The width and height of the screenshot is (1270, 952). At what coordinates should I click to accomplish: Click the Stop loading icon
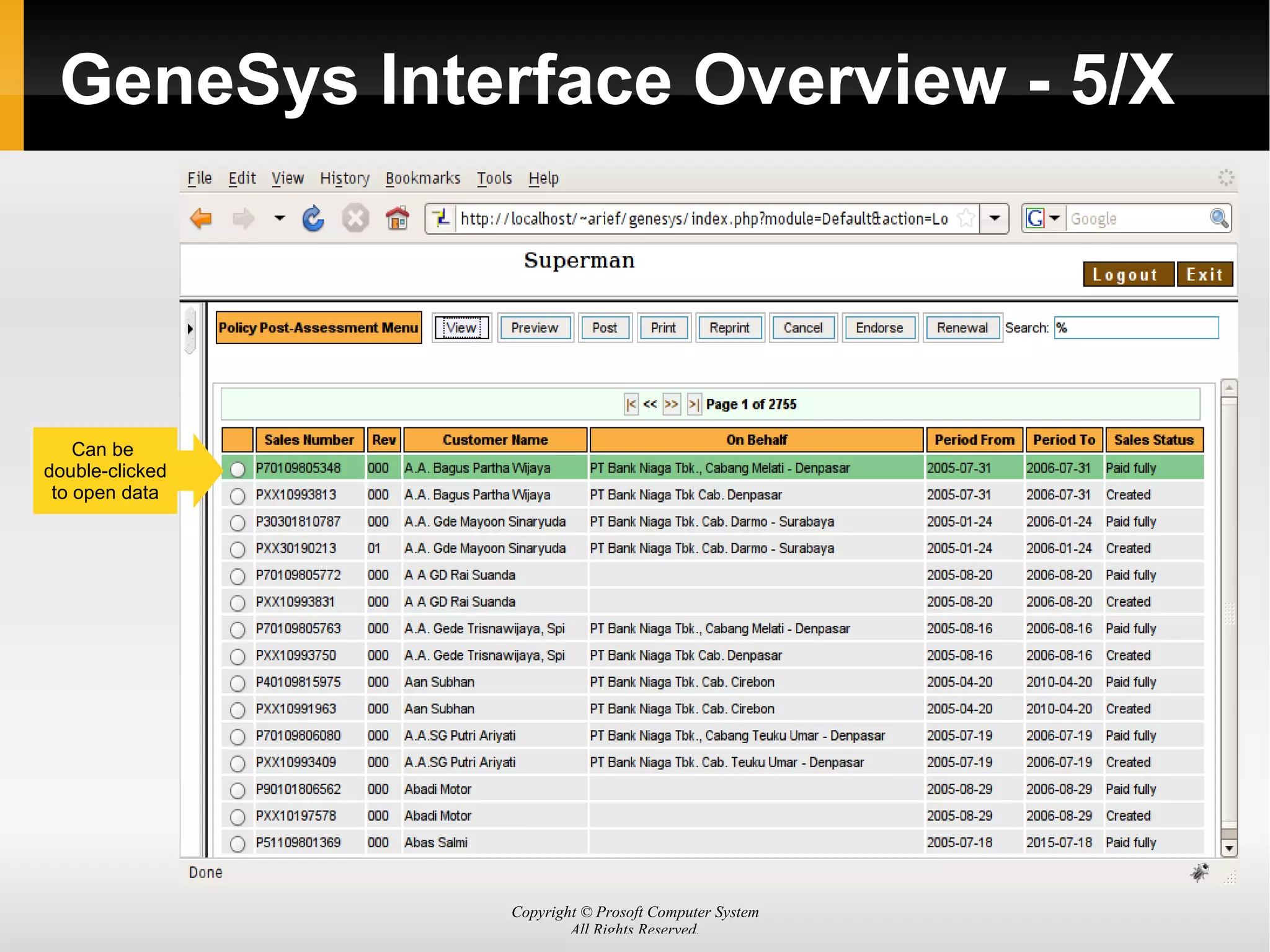coord(355,219)
